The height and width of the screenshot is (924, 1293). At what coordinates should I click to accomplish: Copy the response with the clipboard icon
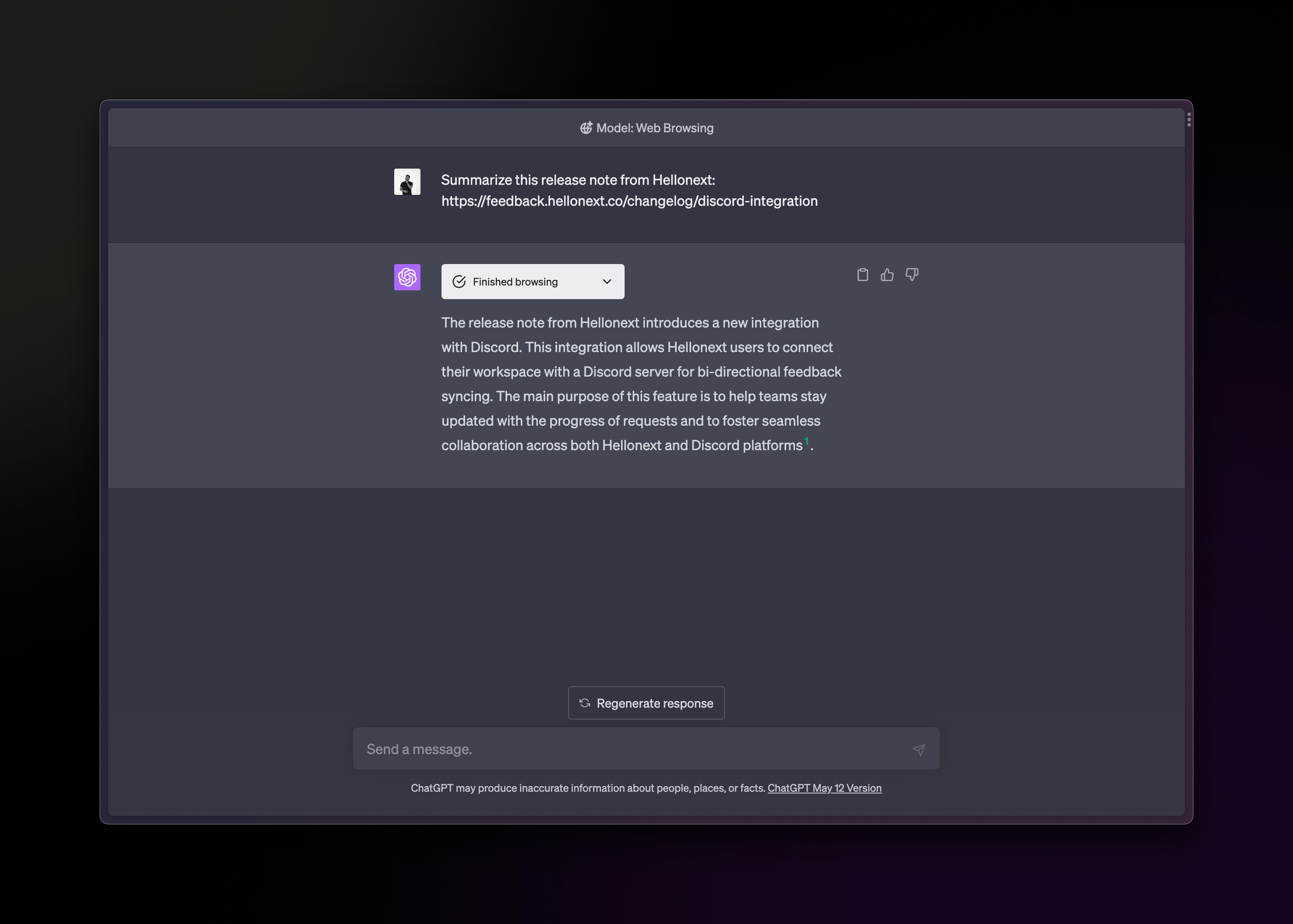(x=862, y=275)
